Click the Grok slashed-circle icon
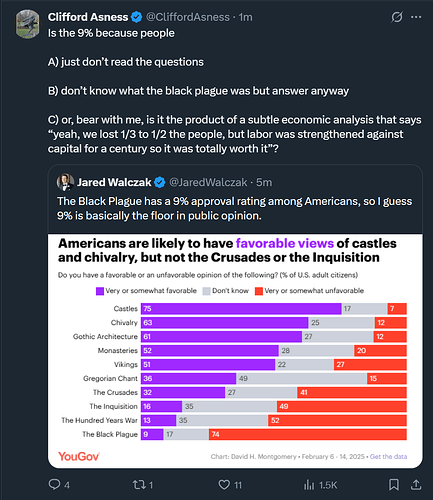The height and width of the screenshot is (500, 433). (x=397, y=17)
